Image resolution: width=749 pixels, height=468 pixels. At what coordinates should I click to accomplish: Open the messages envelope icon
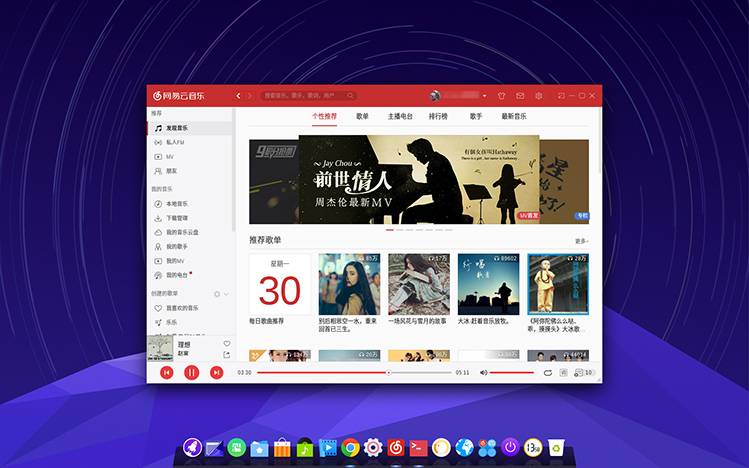coord(520,96)
